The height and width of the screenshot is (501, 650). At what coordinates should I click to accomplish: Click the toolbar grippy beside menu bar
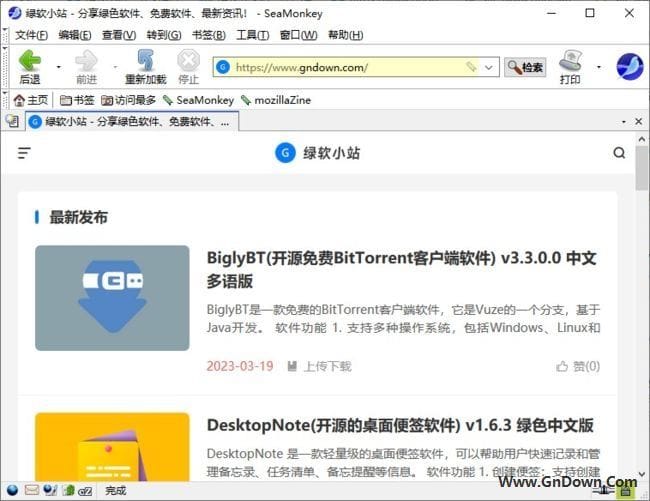pos(5,35)
